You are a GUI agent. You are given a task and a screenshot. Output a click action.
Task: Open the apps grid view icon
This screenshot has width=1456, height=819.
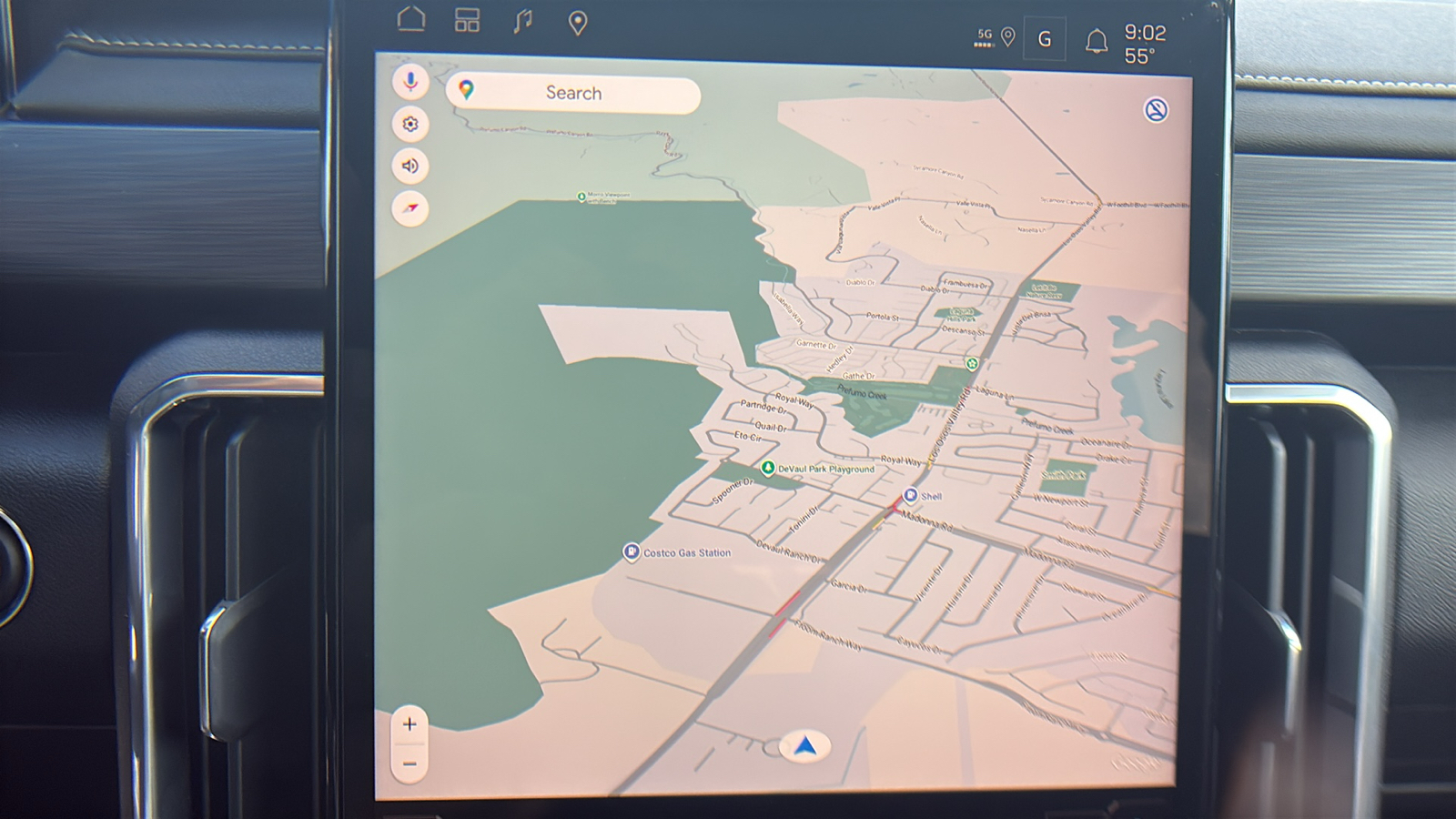click(x=467, y=21)
